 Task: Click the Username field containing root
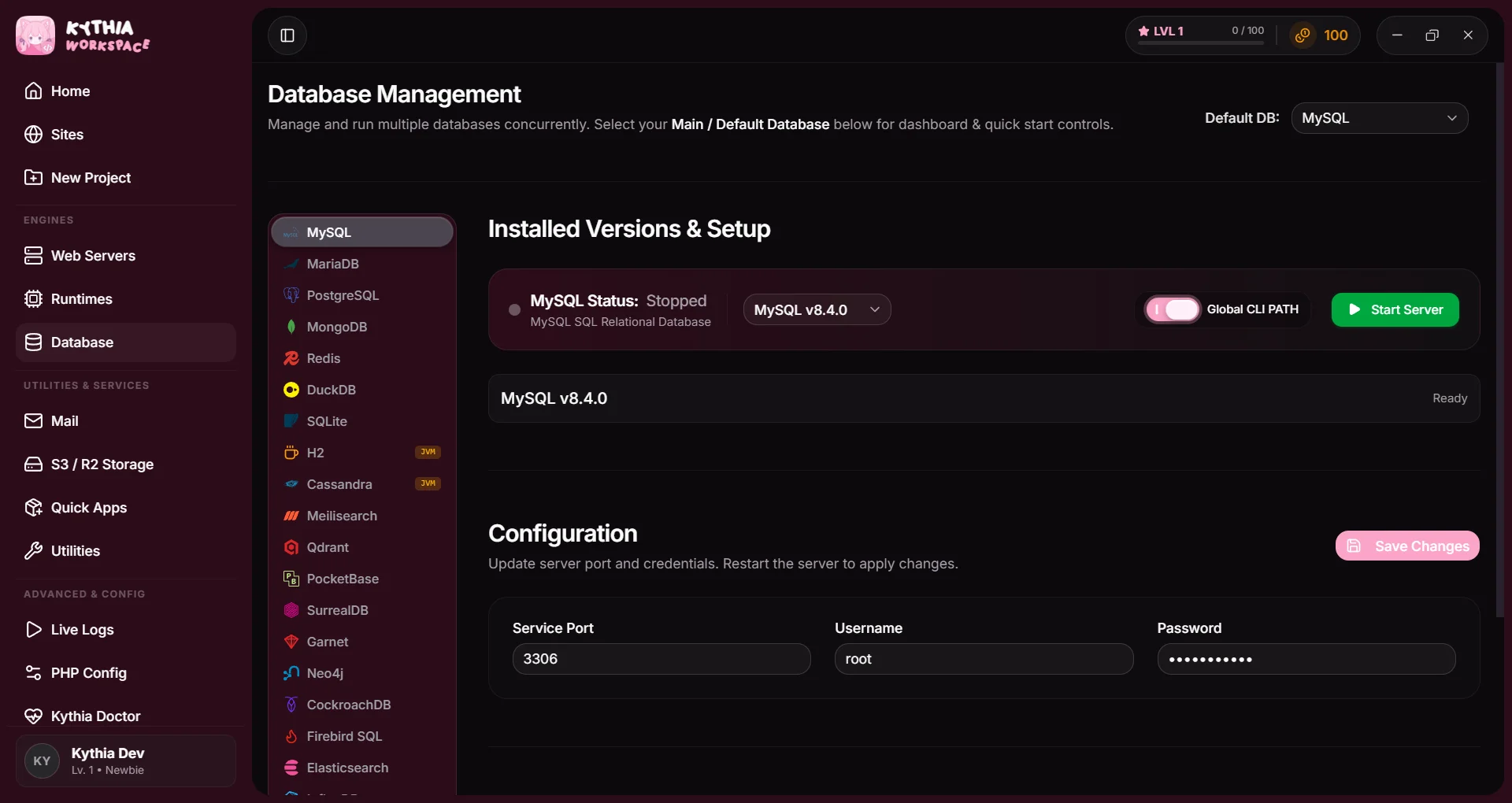coord(984,659)
